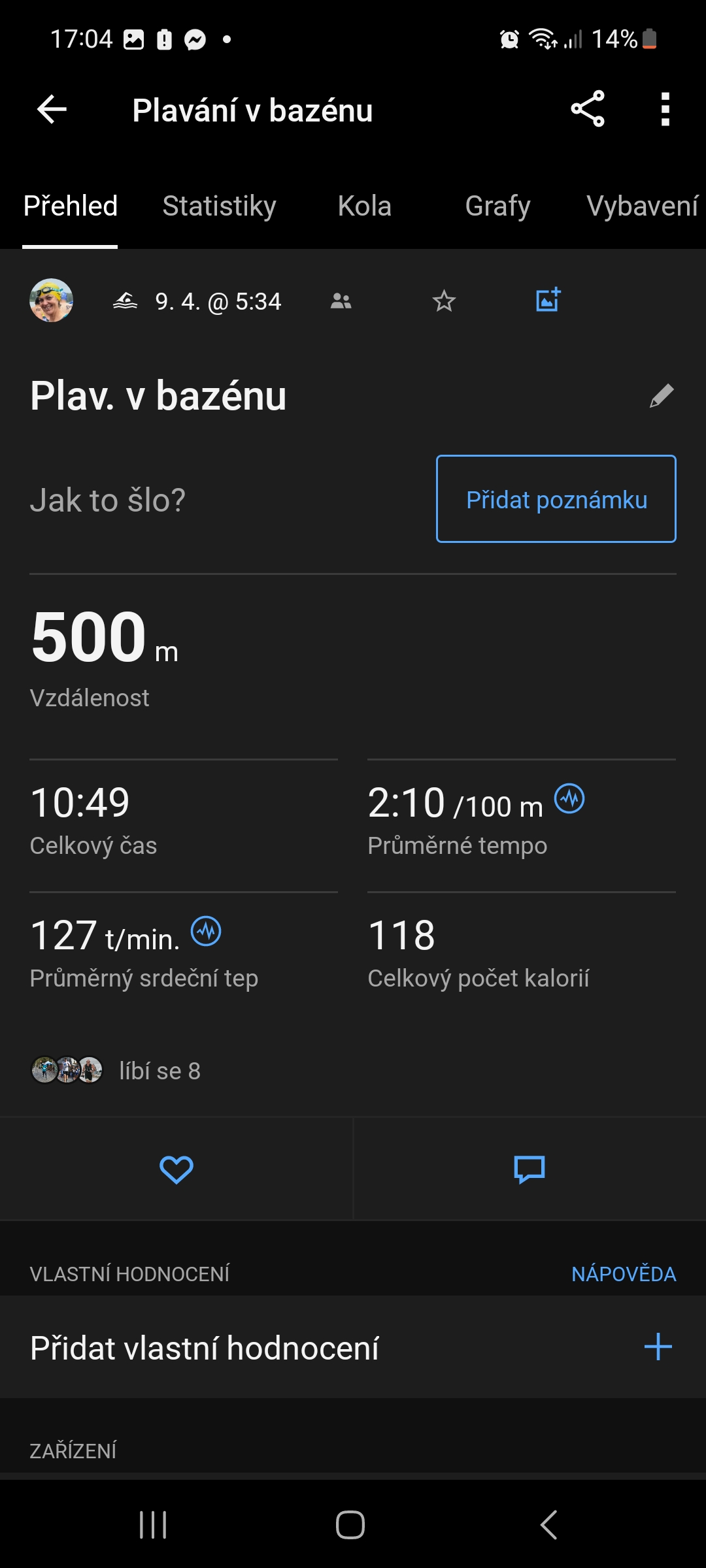
Task: Open the Vybavení tab
Action: [642, 206]
